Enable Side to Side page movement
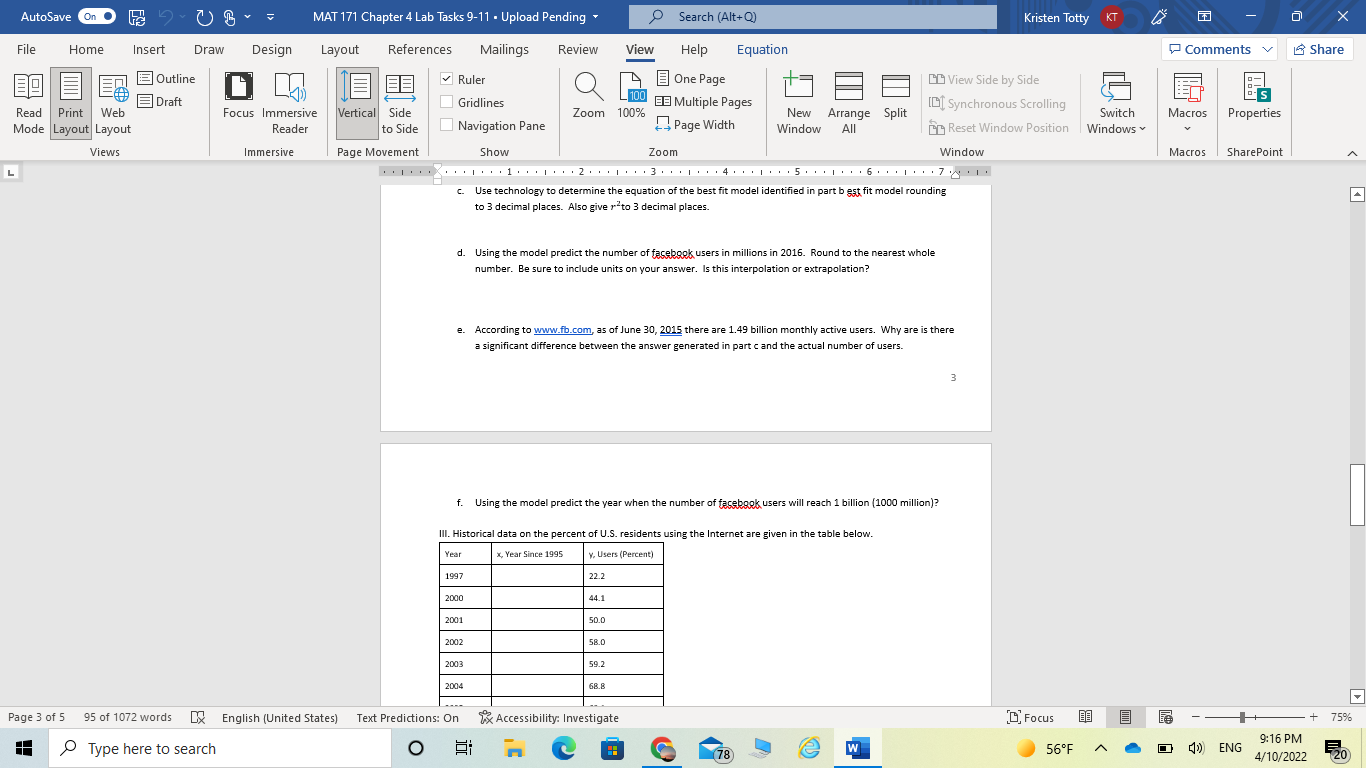 tap(399, 102)
